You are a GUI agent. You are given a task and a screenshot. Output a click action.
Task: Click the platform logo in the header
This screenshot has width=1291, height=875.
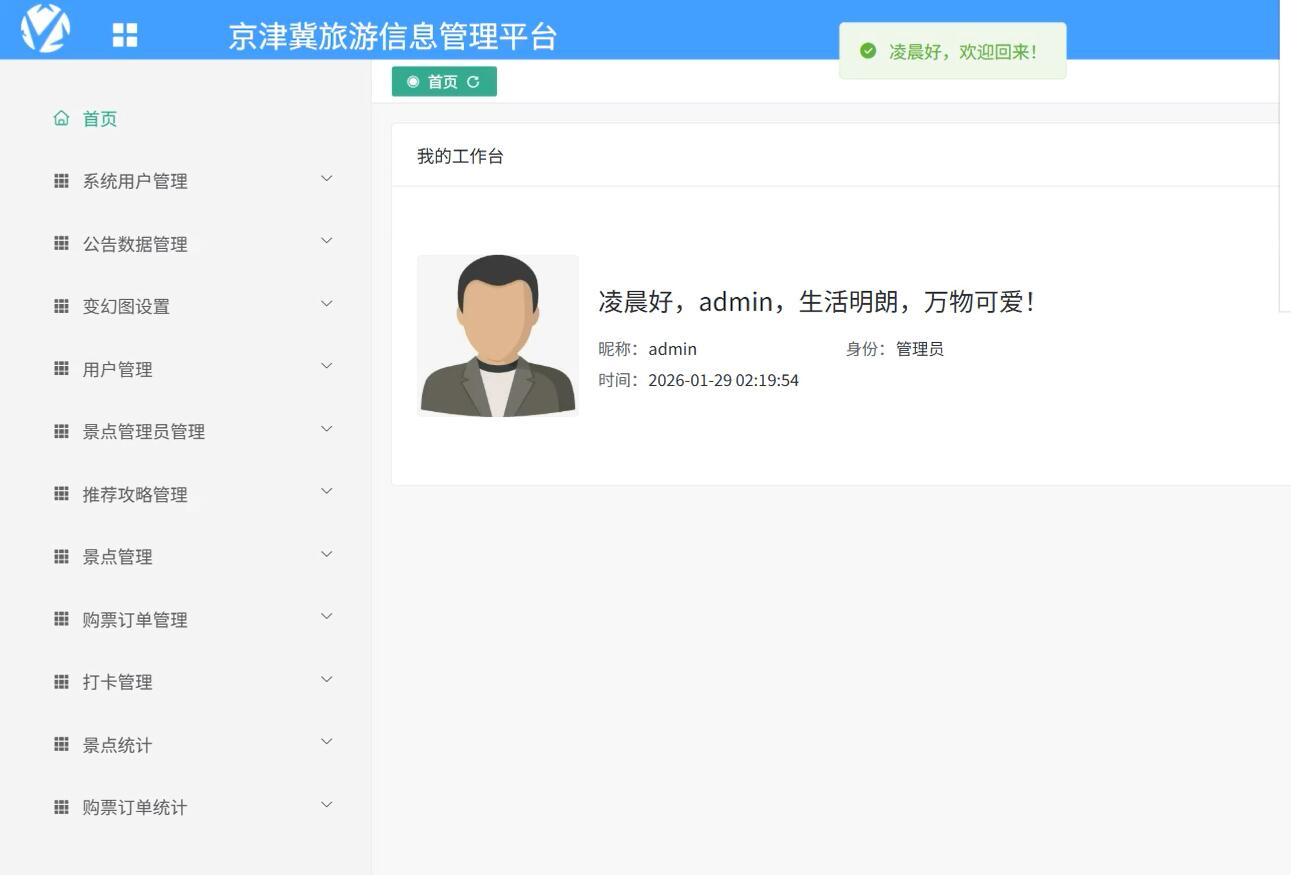[46, 29]
